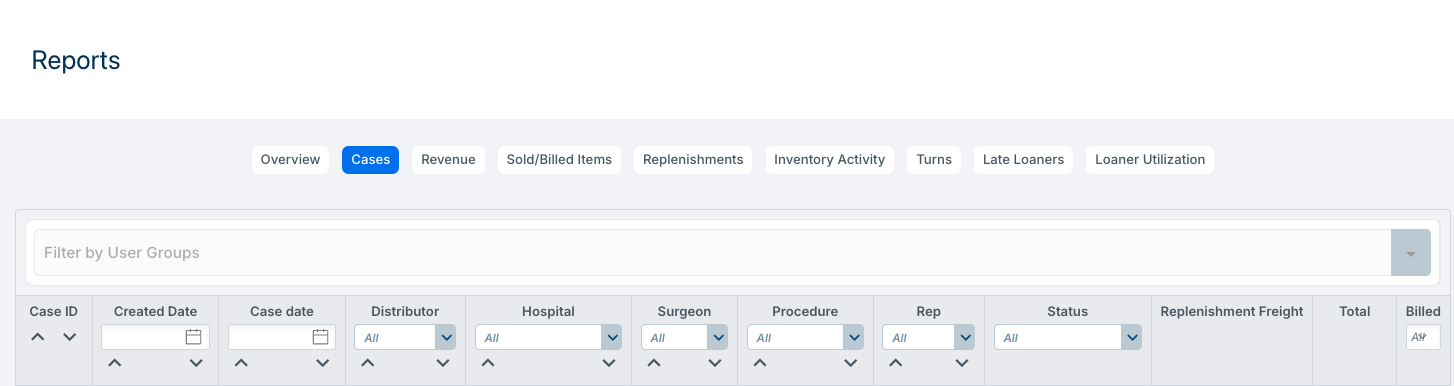Open the Hospital filter dropdown
The height and width of the screenshot is (386, 1454).
click(612, 337)
